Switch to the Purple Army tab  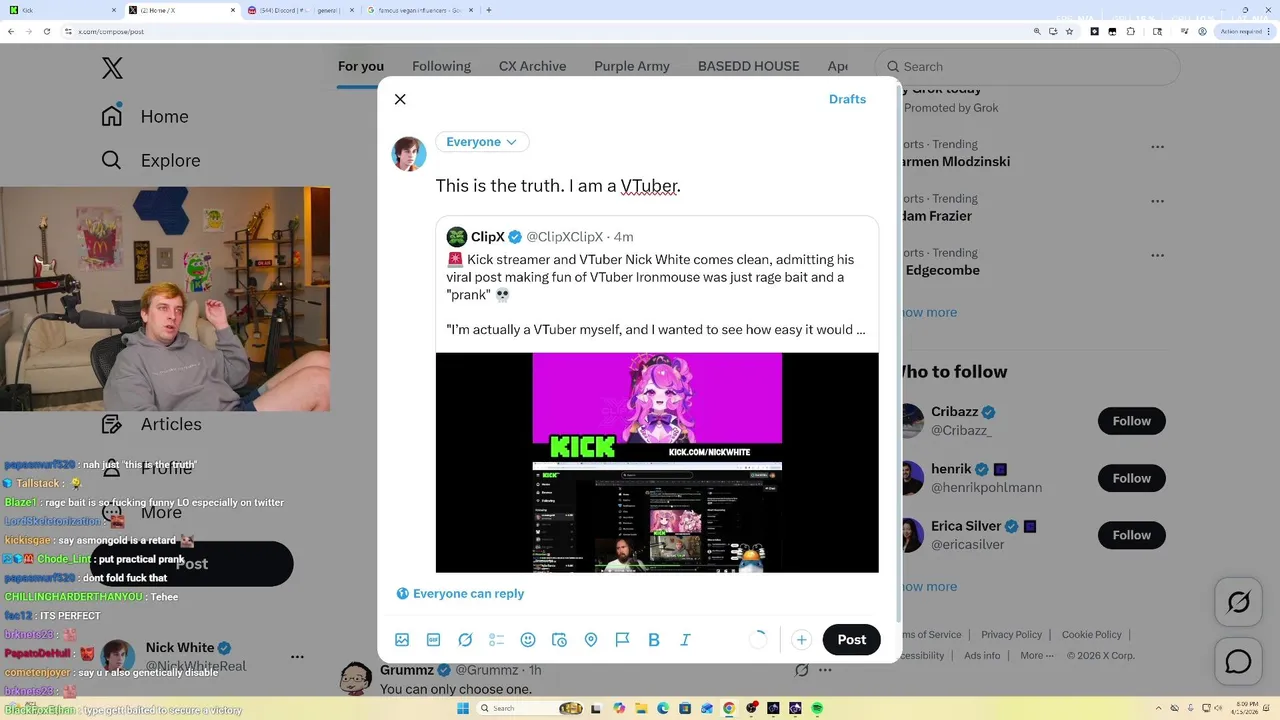tap(632, 66)
